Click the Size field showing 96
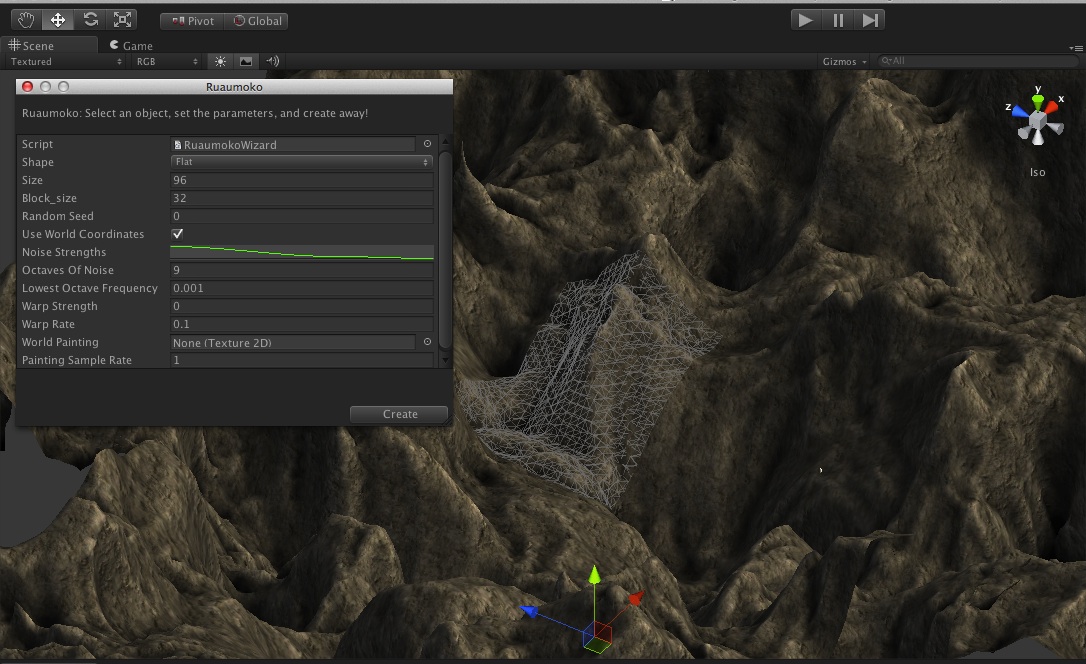The height and width of the screenshot is (664, 1086). [x=300, y=180]
